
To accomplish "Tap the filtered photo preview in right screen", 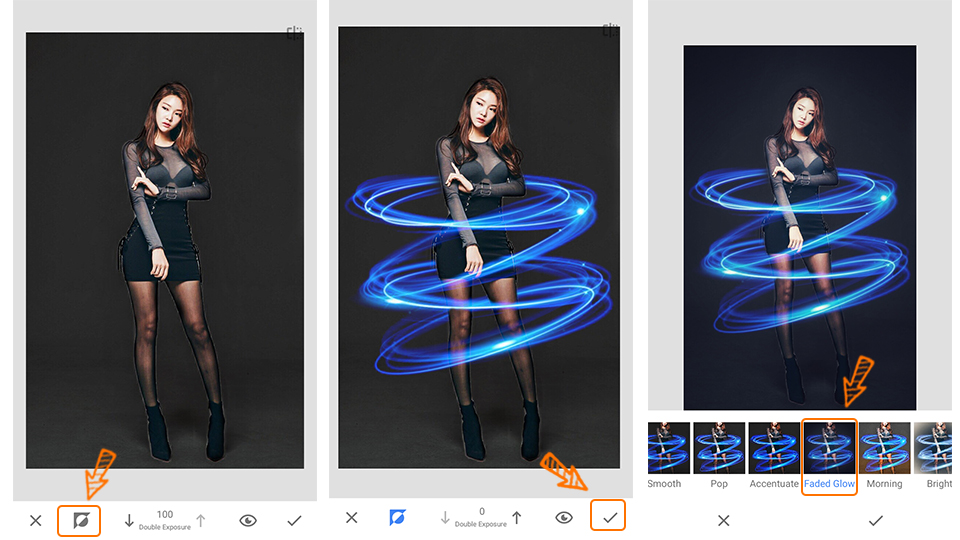I will click(x=800, y=227).
